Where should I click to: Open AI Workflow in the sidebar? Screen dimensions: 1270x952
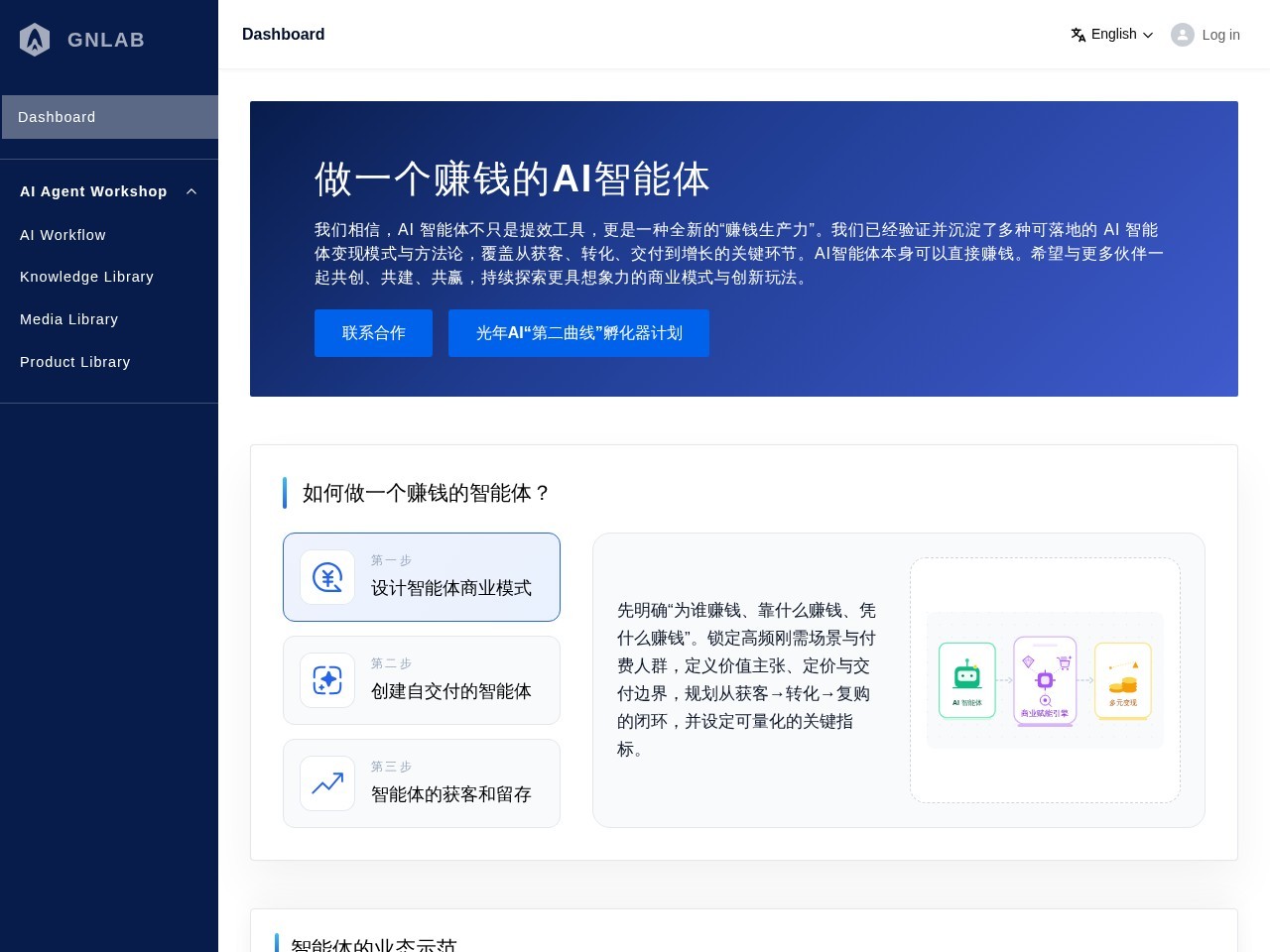pyautogui.click(x=63, y=235)
